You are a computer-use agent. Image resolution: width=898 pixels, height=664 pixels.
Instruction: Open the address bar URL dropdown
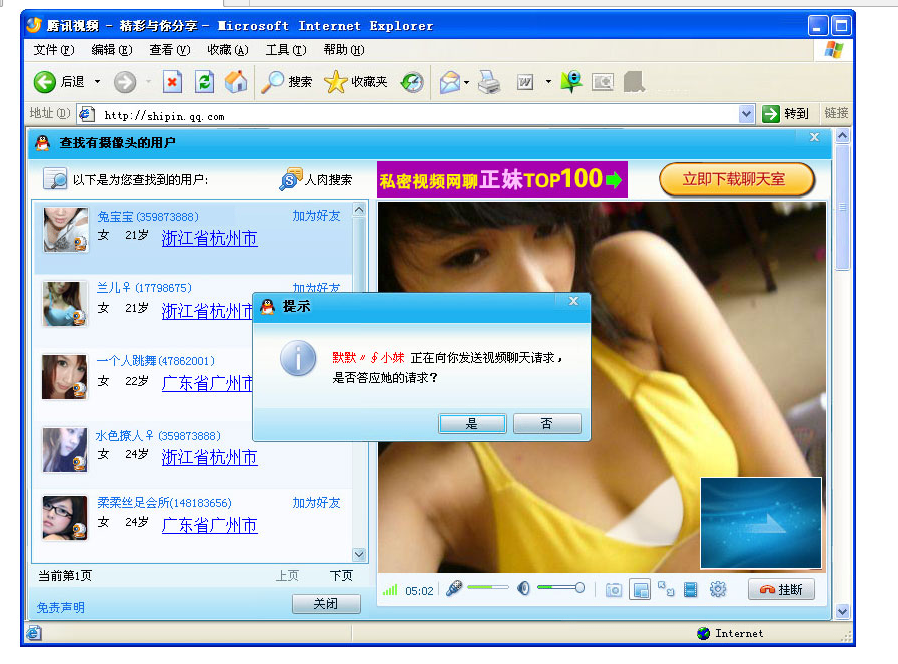(x=747, y=113)
